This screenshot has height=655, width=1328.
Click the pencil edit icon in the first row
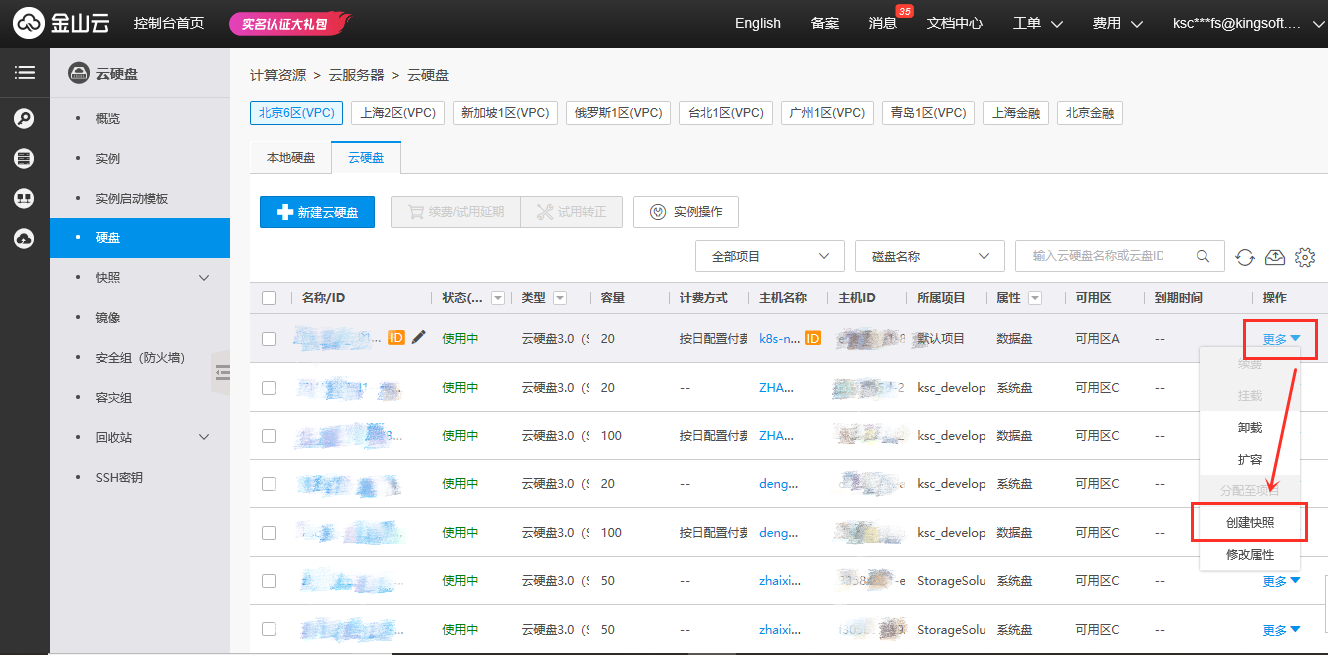point(418,338)
